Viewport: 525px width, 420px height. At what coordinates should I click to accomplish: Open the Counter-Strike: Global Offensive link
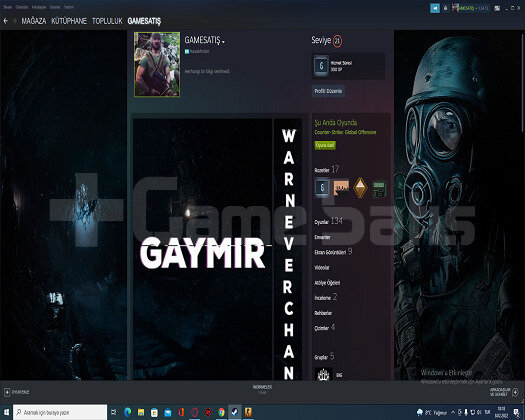click(345, 132)
